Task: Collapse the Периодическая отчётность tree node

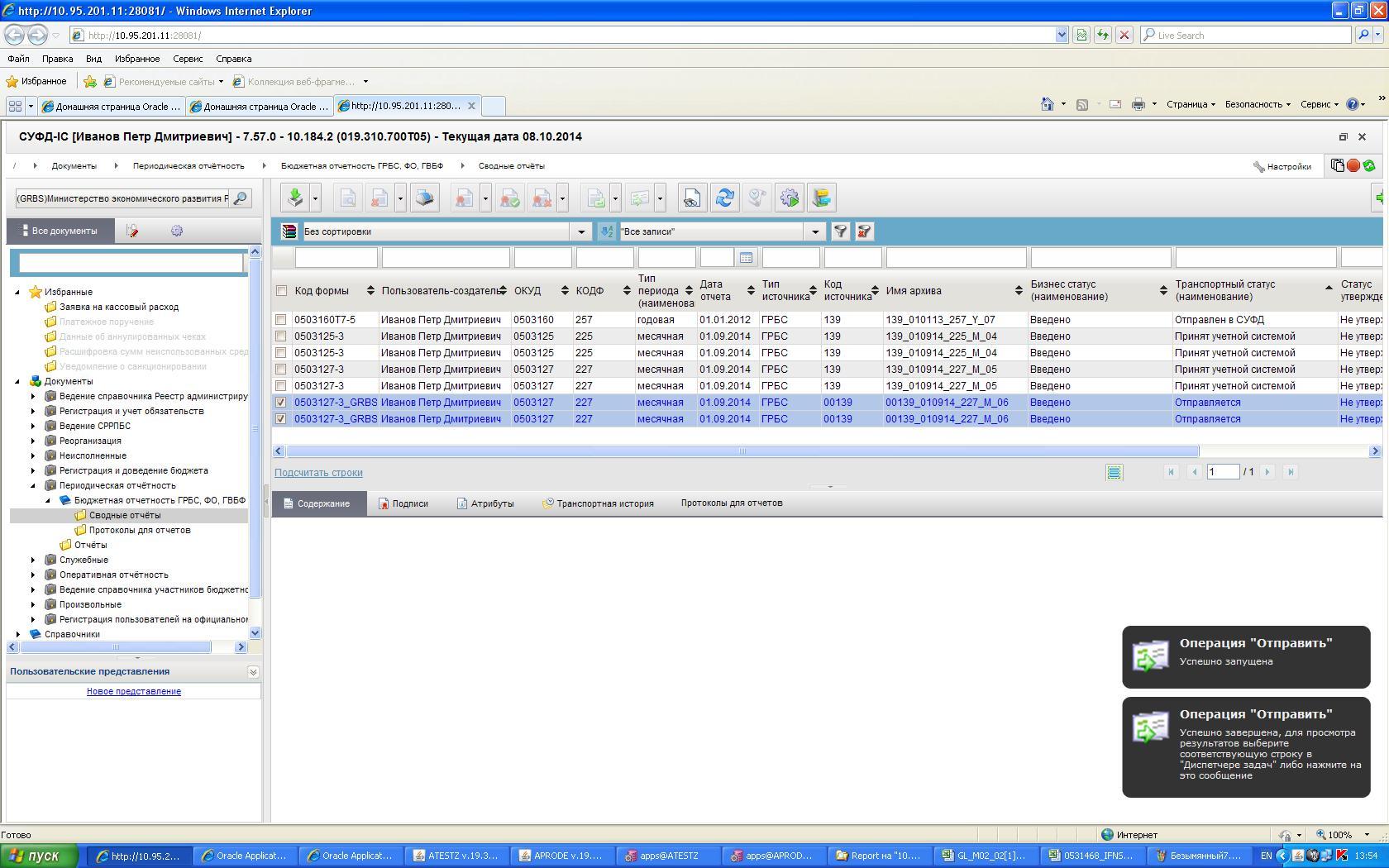Action: 32,485
